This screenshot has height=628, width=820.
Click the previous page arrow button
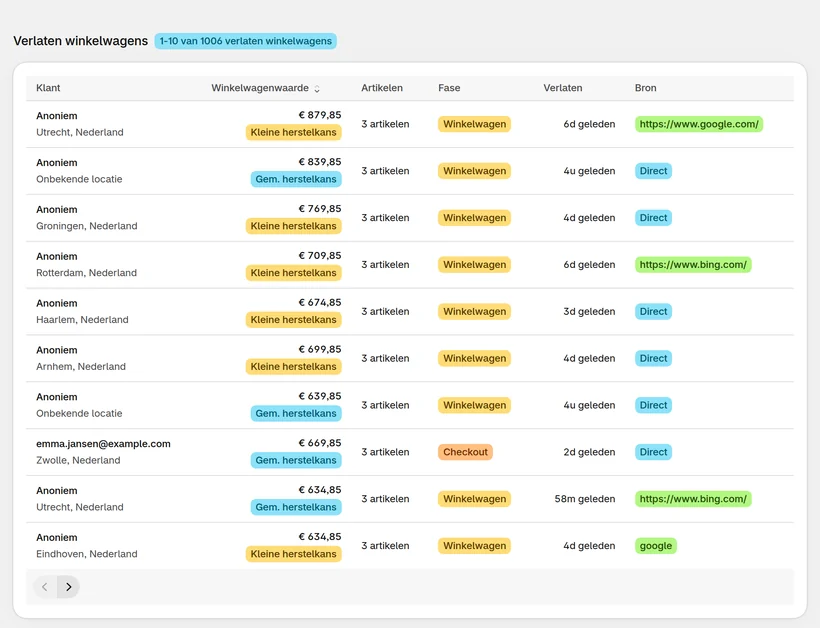[x=45, y=587]
